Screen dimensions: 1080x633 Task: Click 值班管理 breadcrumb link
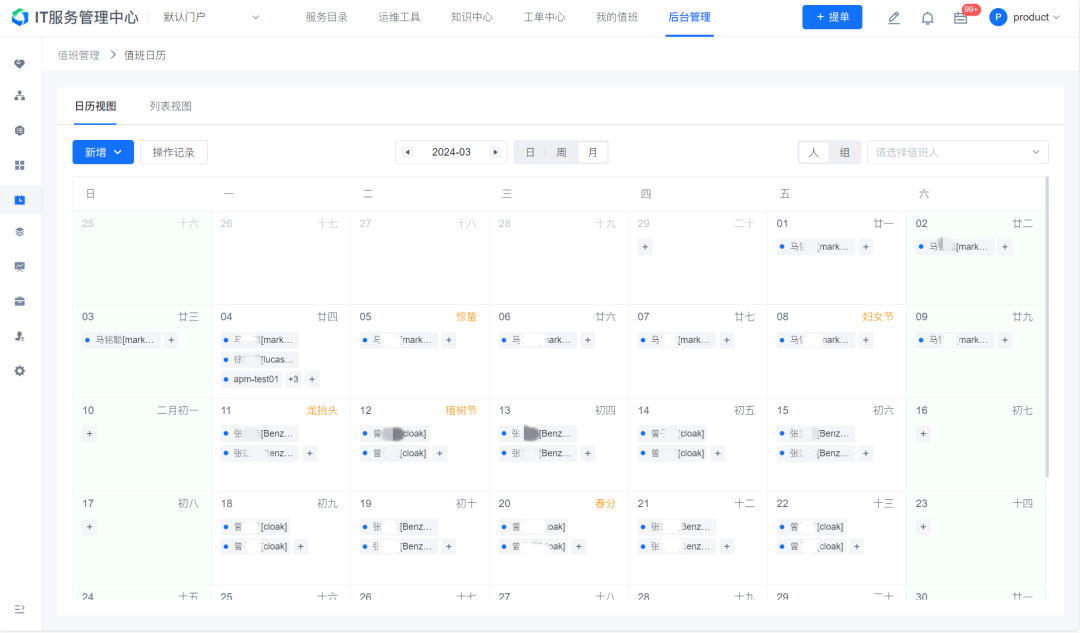point(79,55)
